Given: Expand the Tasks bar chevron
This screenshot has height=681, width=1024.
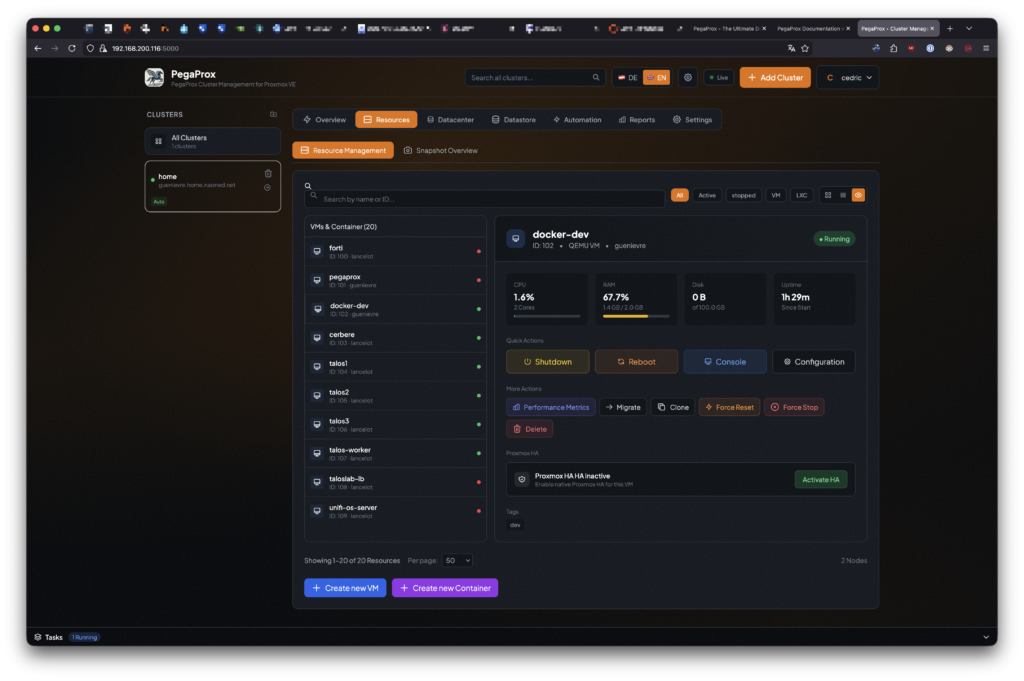Looking at the screenshot, I should coord(985,637).
